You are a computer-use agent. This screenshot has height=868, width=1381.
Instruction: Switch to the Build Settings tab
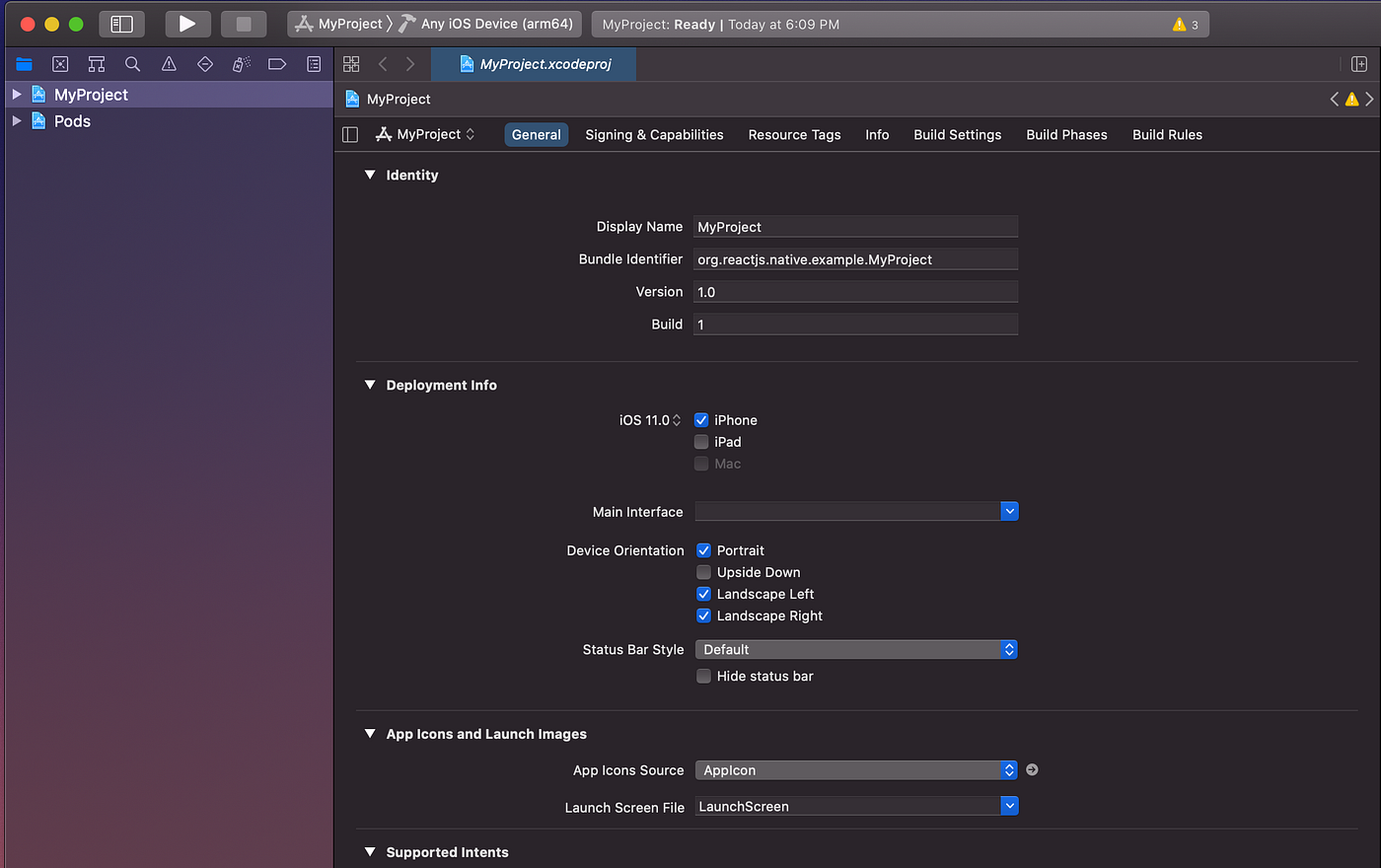click(x=957, y=134)
